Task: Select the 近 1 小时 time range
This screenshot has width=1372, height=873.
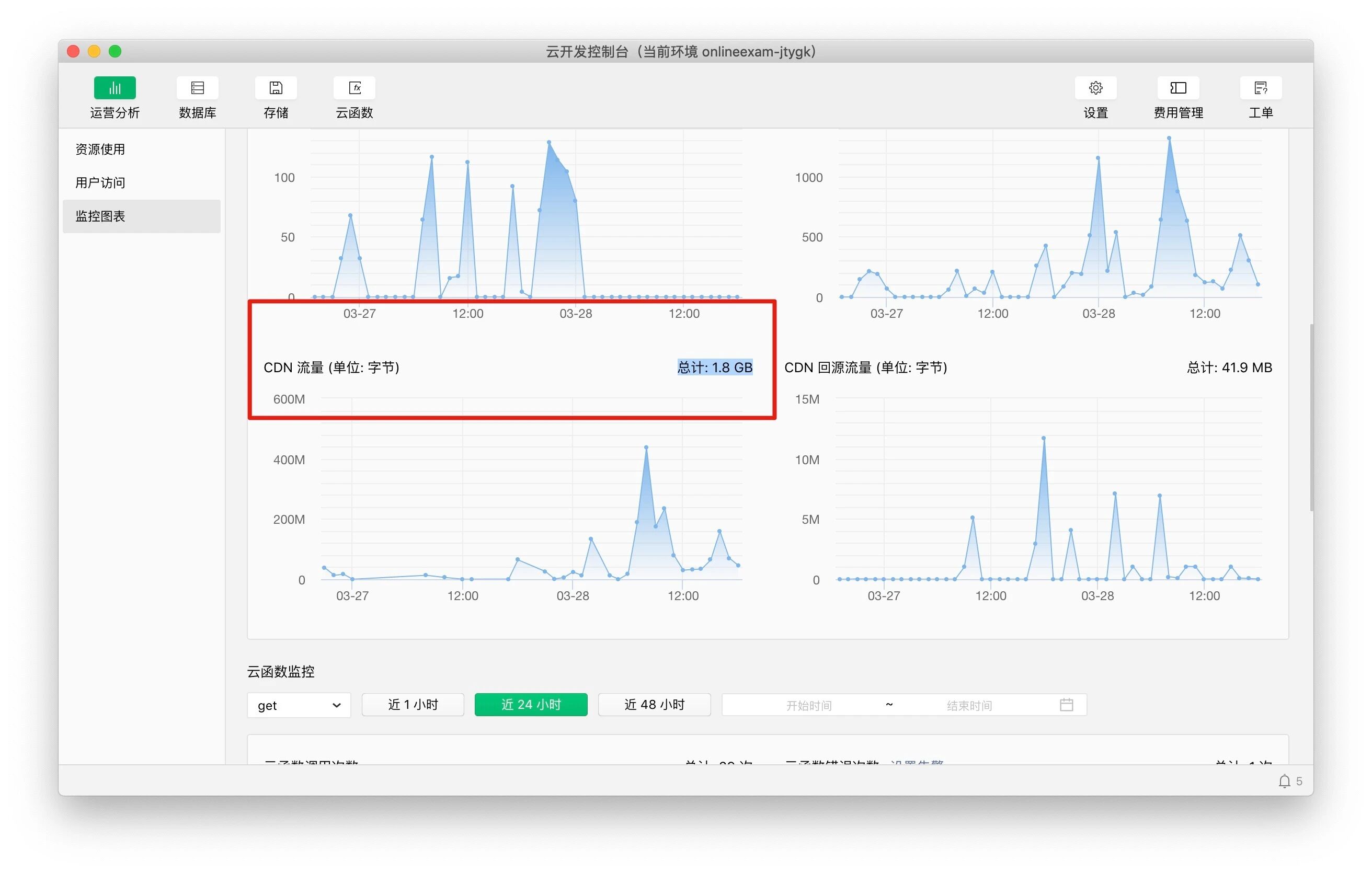Action: (x=413, y=705)
